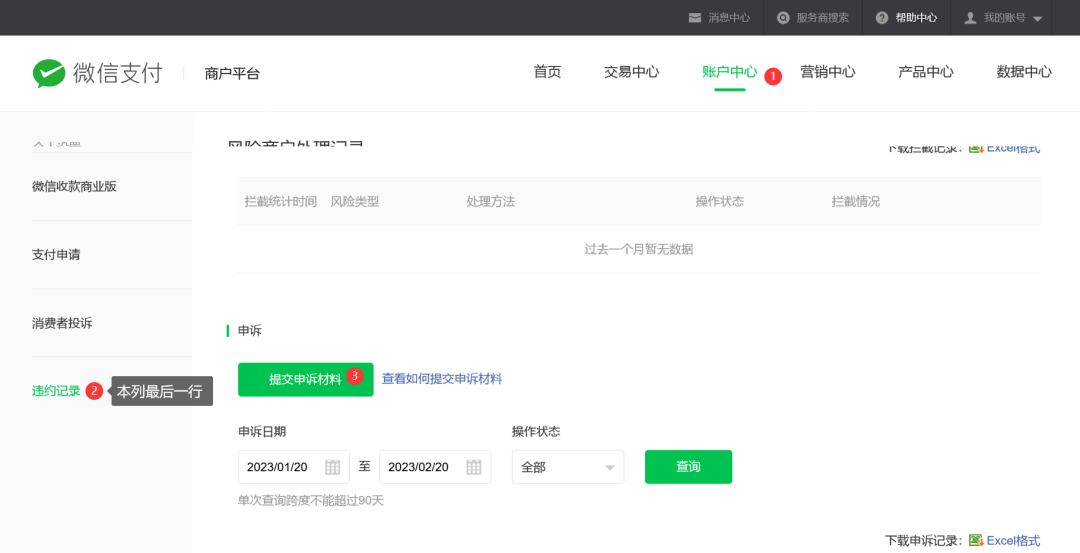Open 消费者投诉 in the sidebar
This screenshot has height=553, width=1080.
pyautogui.click(x=62, y=323)
